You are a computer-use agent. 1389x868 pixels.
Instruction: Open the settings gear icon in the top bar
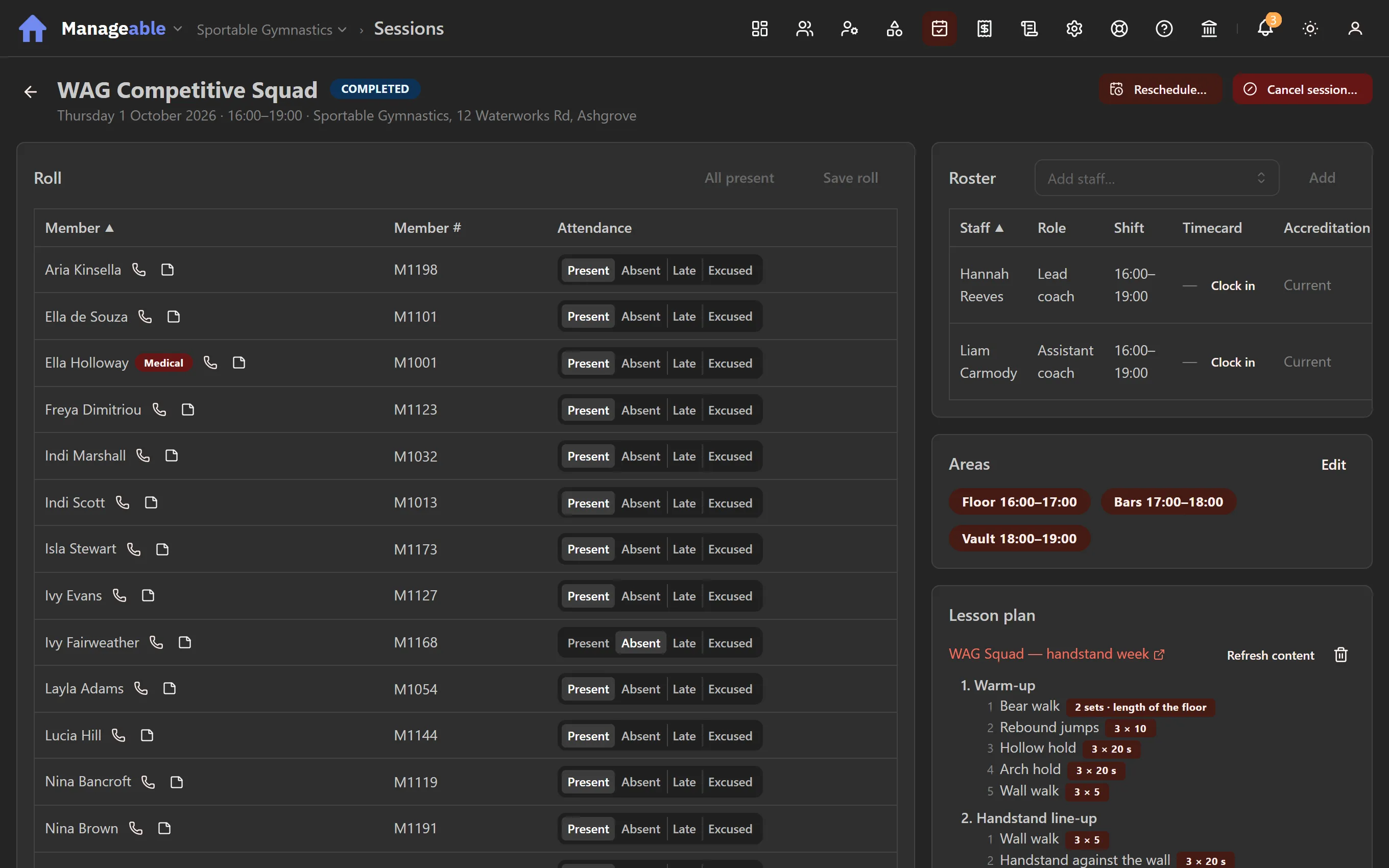[1074, 29]
